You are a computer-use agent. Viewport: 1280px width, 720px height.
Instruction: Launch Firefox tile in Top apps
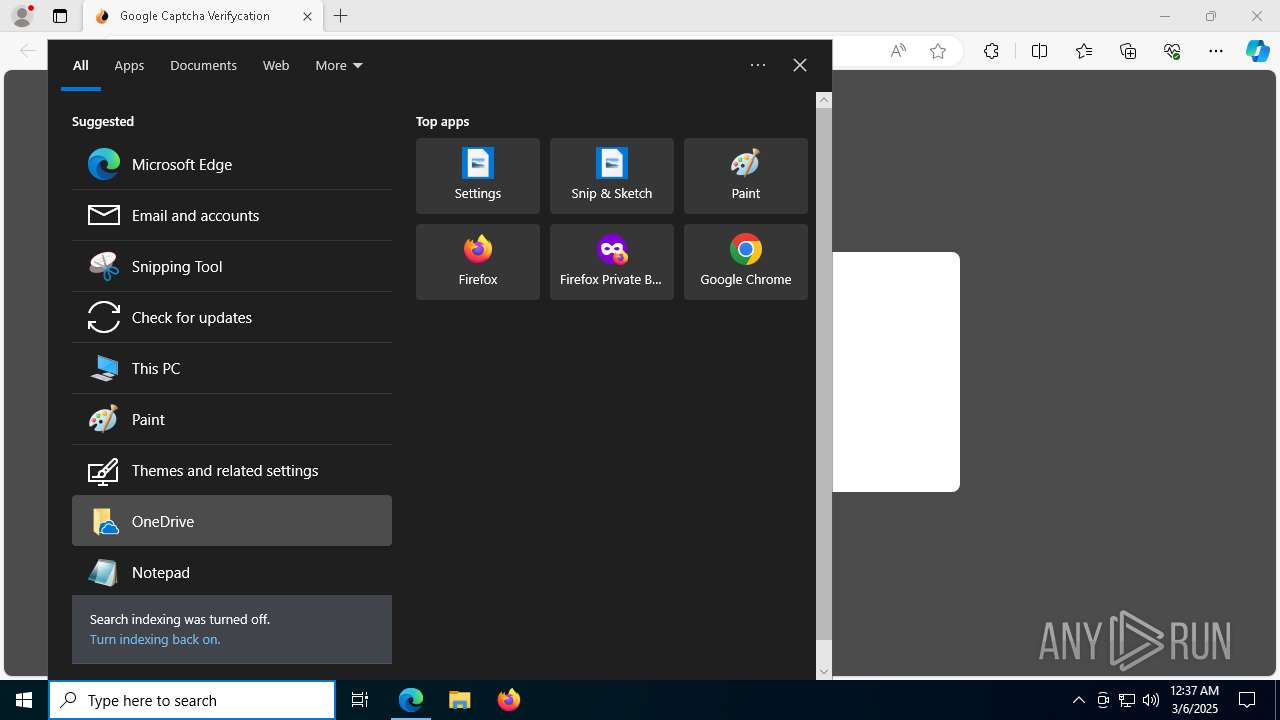pos(478,262)
